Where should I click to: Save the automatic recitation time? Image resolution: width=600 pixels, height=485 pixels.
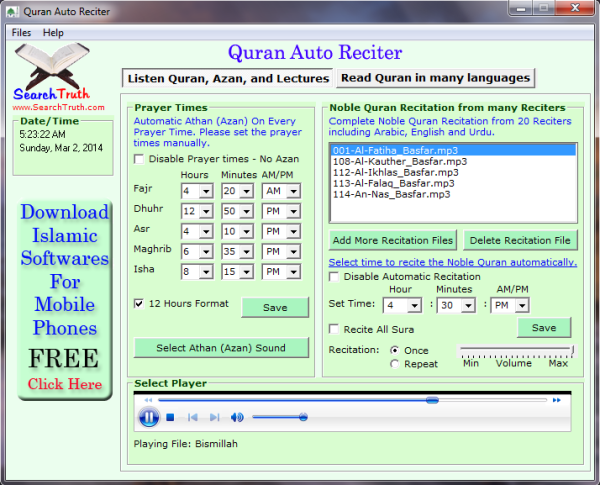click(x=544, y=328)
